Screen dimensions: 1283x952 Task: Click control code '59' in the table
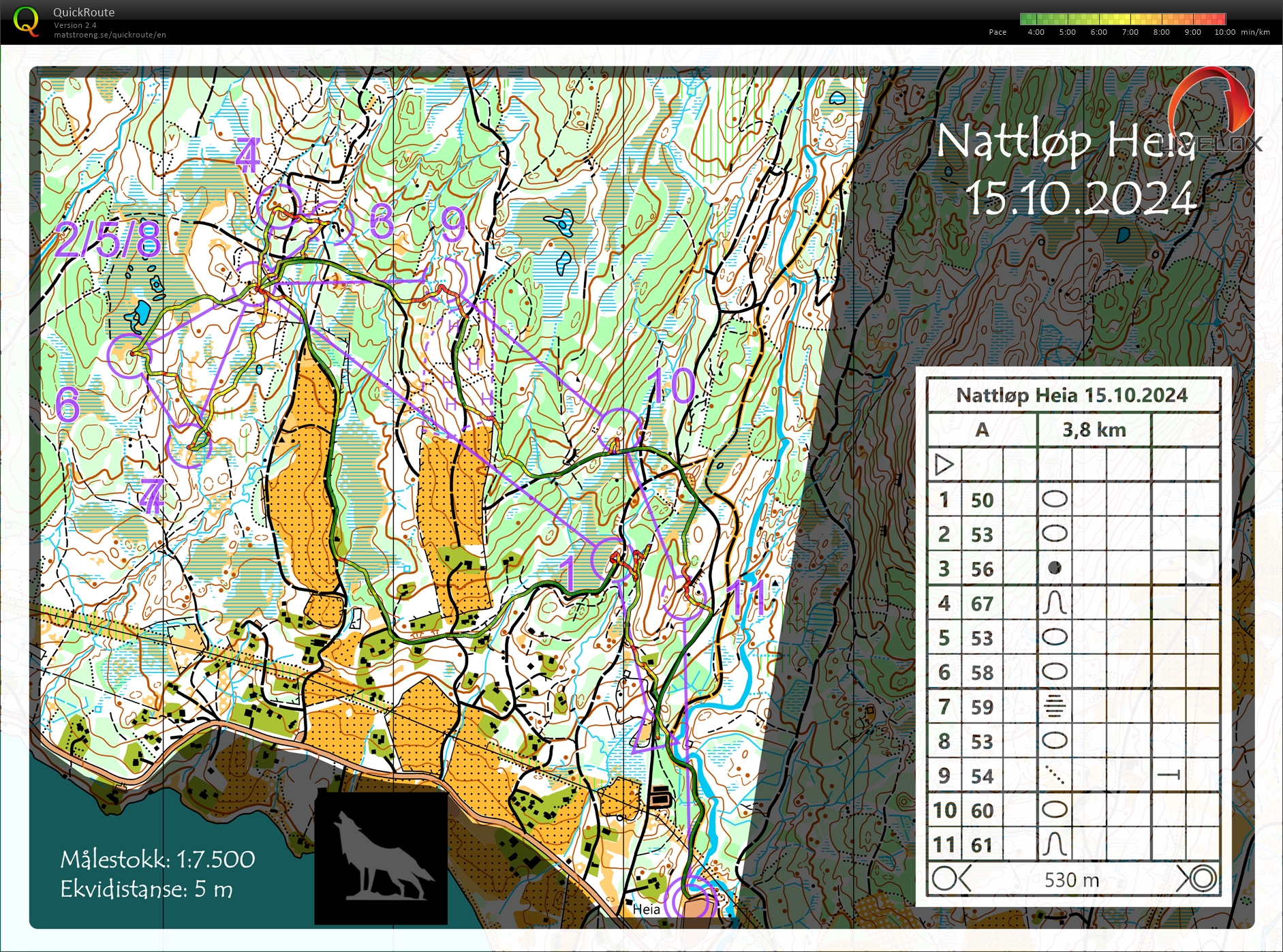pyautogui.click(x=982, y=707)
